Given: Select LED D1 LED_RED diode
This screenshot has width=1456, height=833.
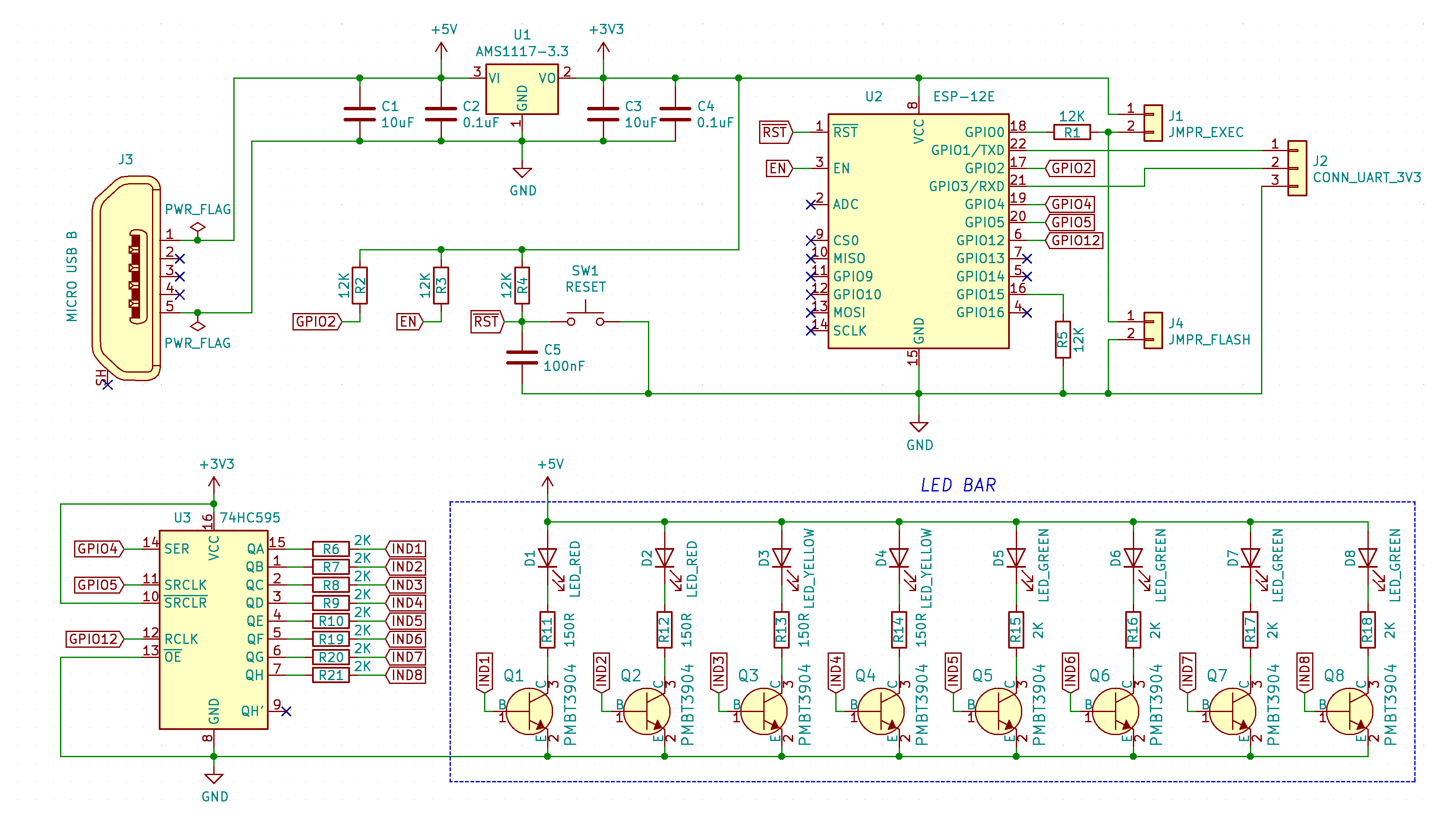Looking at the screenshot, I should (x=548, y=558).
